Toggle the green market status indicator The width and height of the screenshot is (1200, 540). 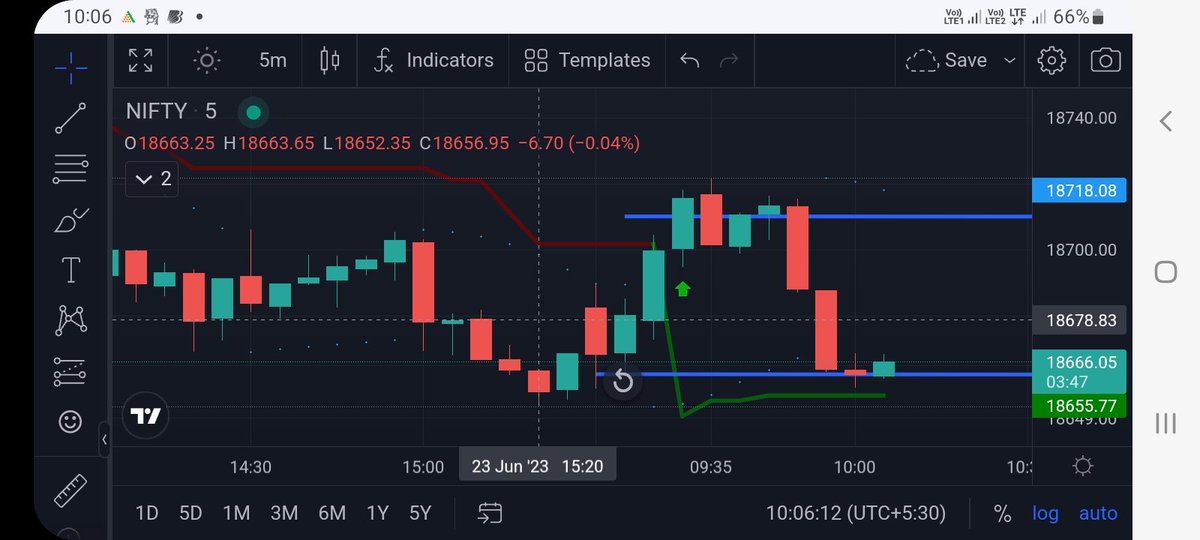tap(254, 112)
